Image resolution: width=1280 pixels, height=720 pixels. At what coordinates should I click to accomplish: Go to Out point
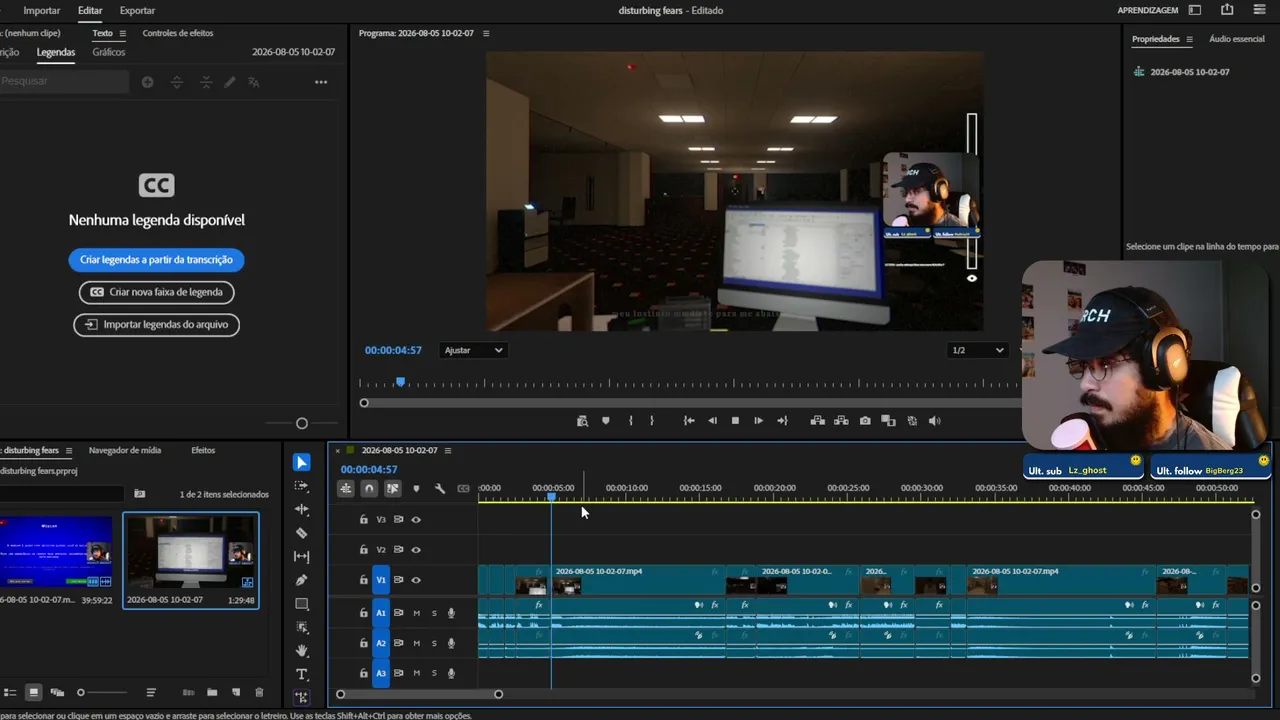[782, 421]
